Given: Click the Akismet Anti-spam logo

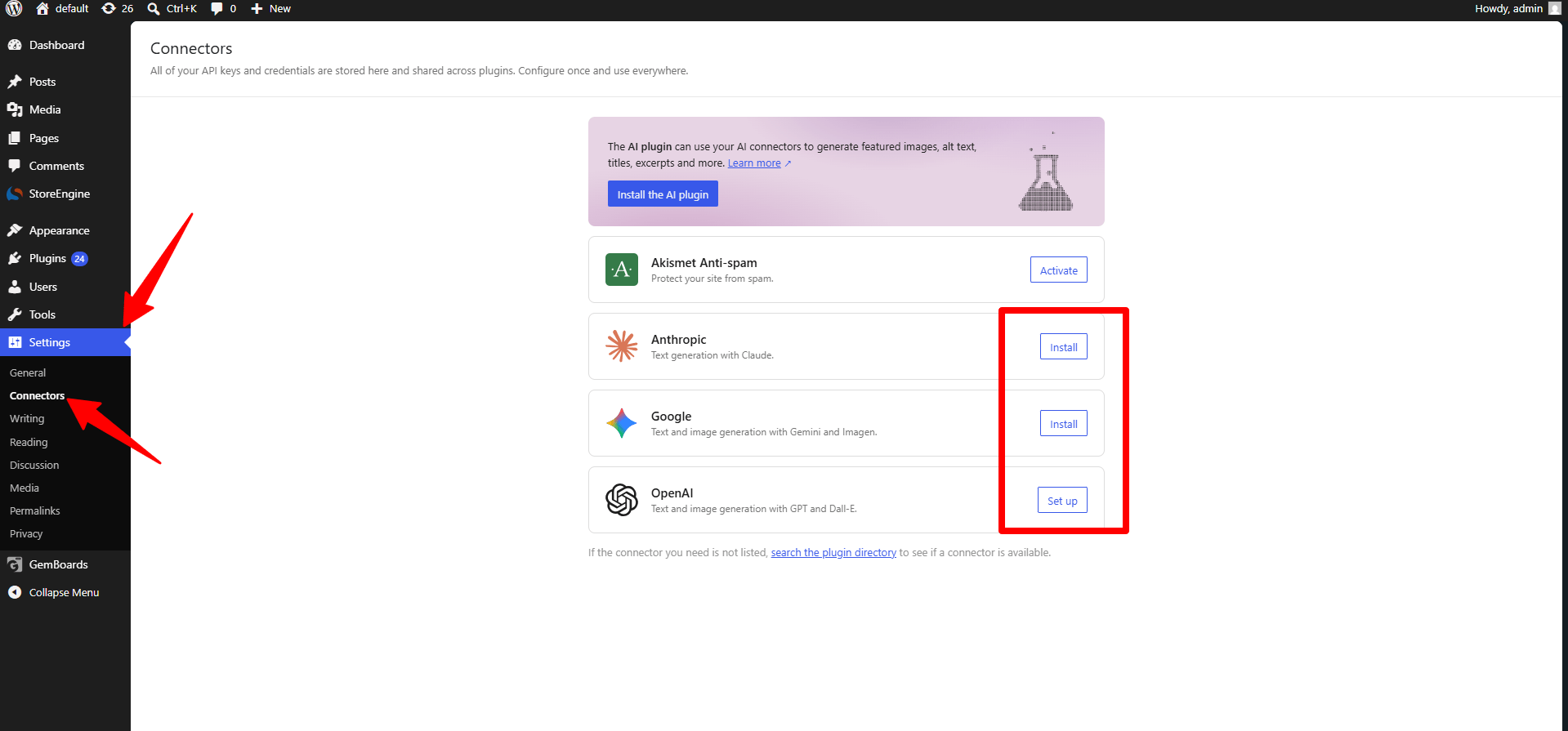Looking at the screenshot, I should pos(622,270).
